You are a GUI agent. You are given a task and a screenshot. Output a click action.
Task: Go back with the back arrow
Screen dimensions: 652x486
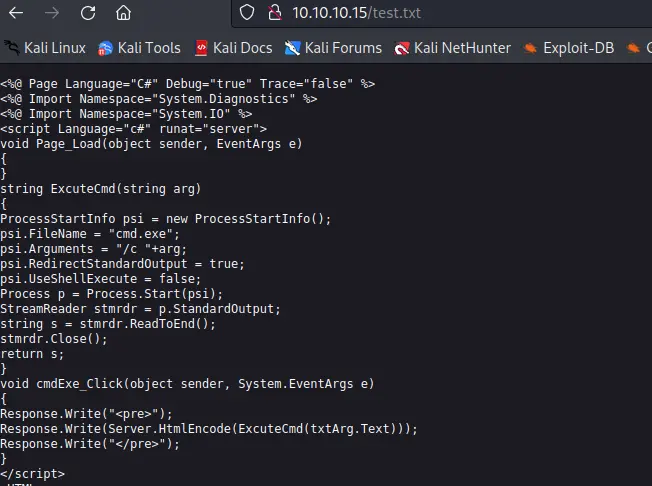(x=16, y=13)
